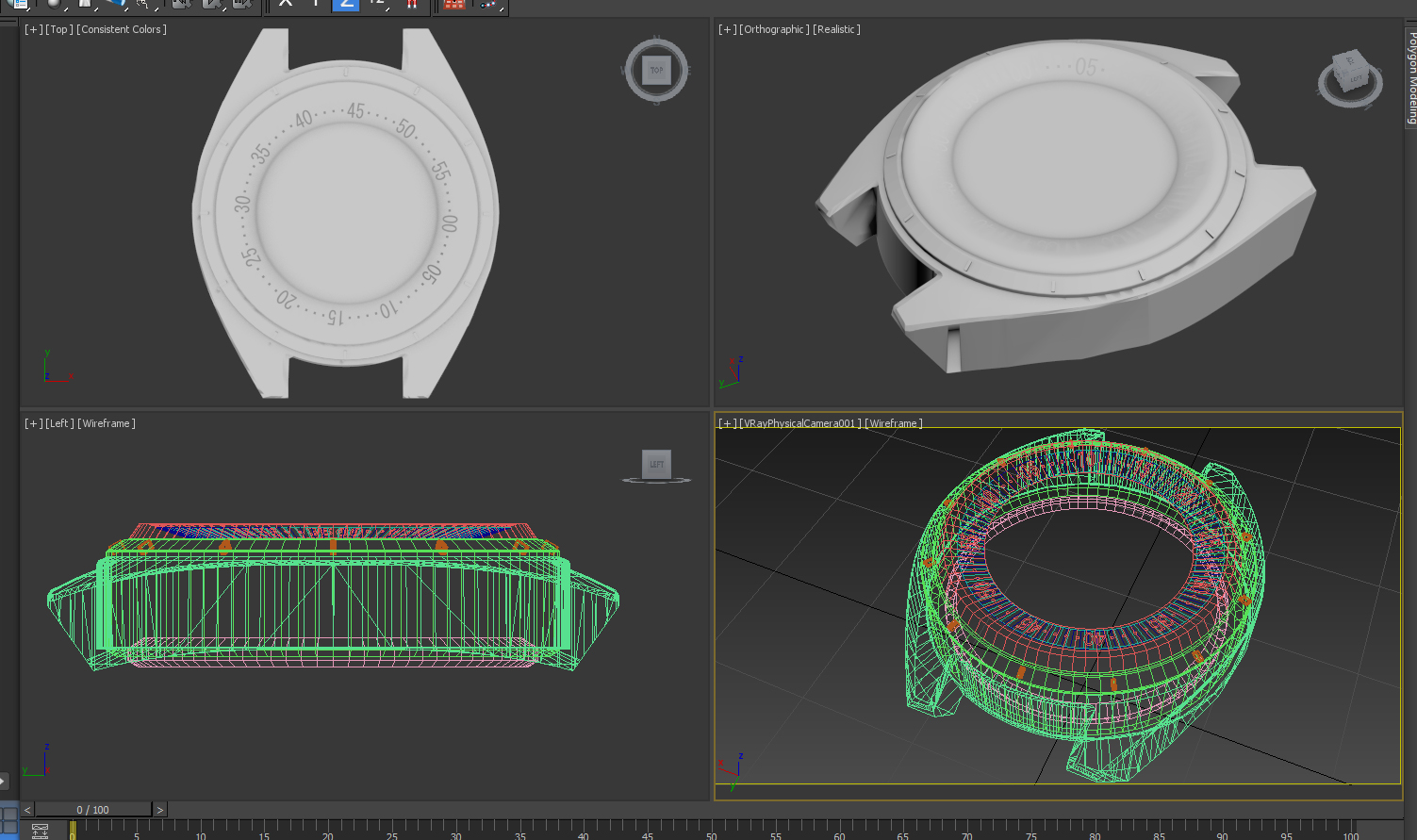This screenshot has height=840, width=1417.
Task: Open the Polygon Modeling tab
Action: tap(1410, 78)
